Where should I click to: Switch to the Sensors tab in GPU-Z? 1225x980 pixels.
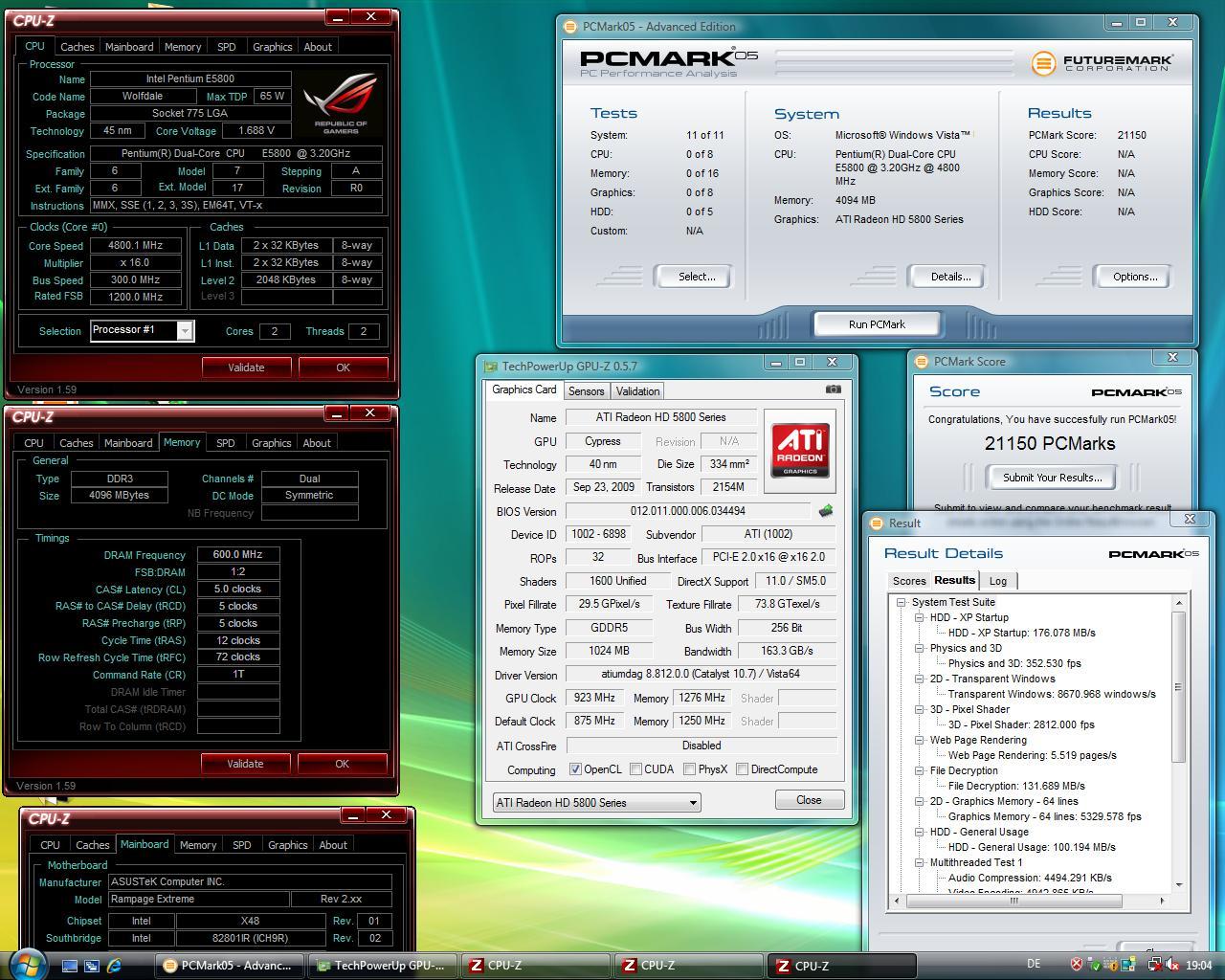(586, 391)
